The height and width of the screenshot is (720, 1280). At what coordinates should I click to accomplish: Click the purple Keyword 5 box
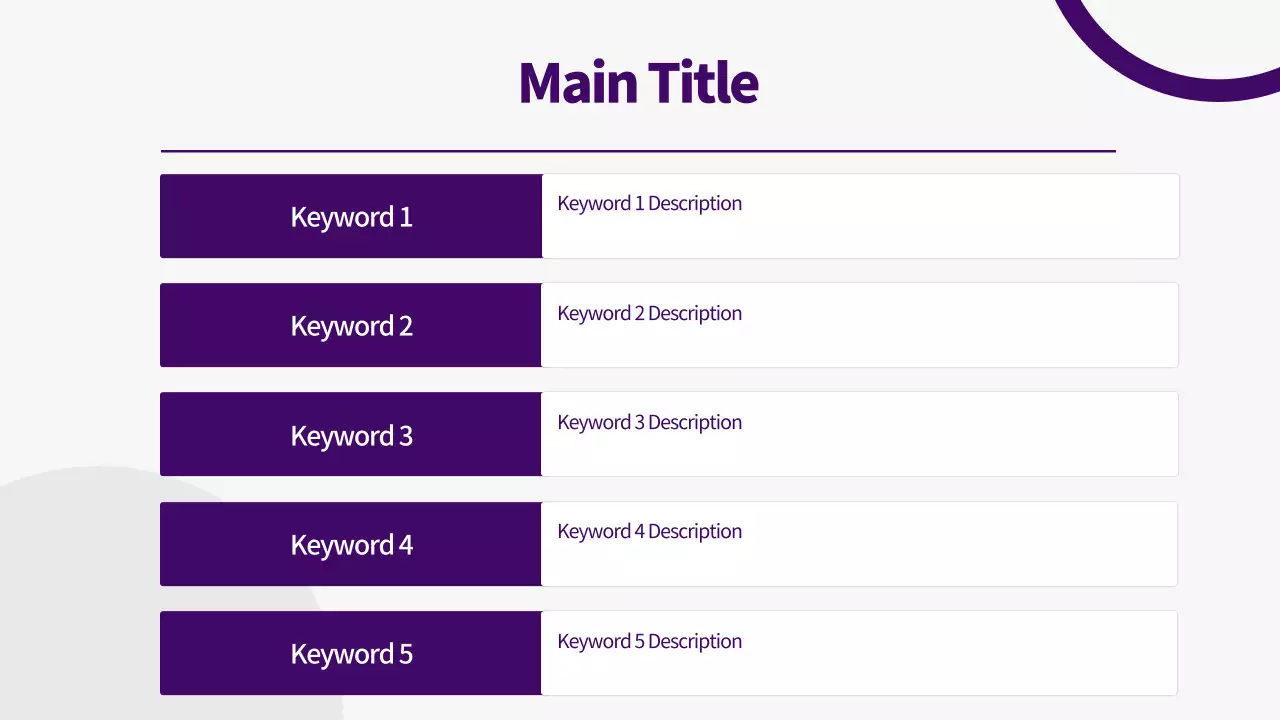(x=350, y=654)
